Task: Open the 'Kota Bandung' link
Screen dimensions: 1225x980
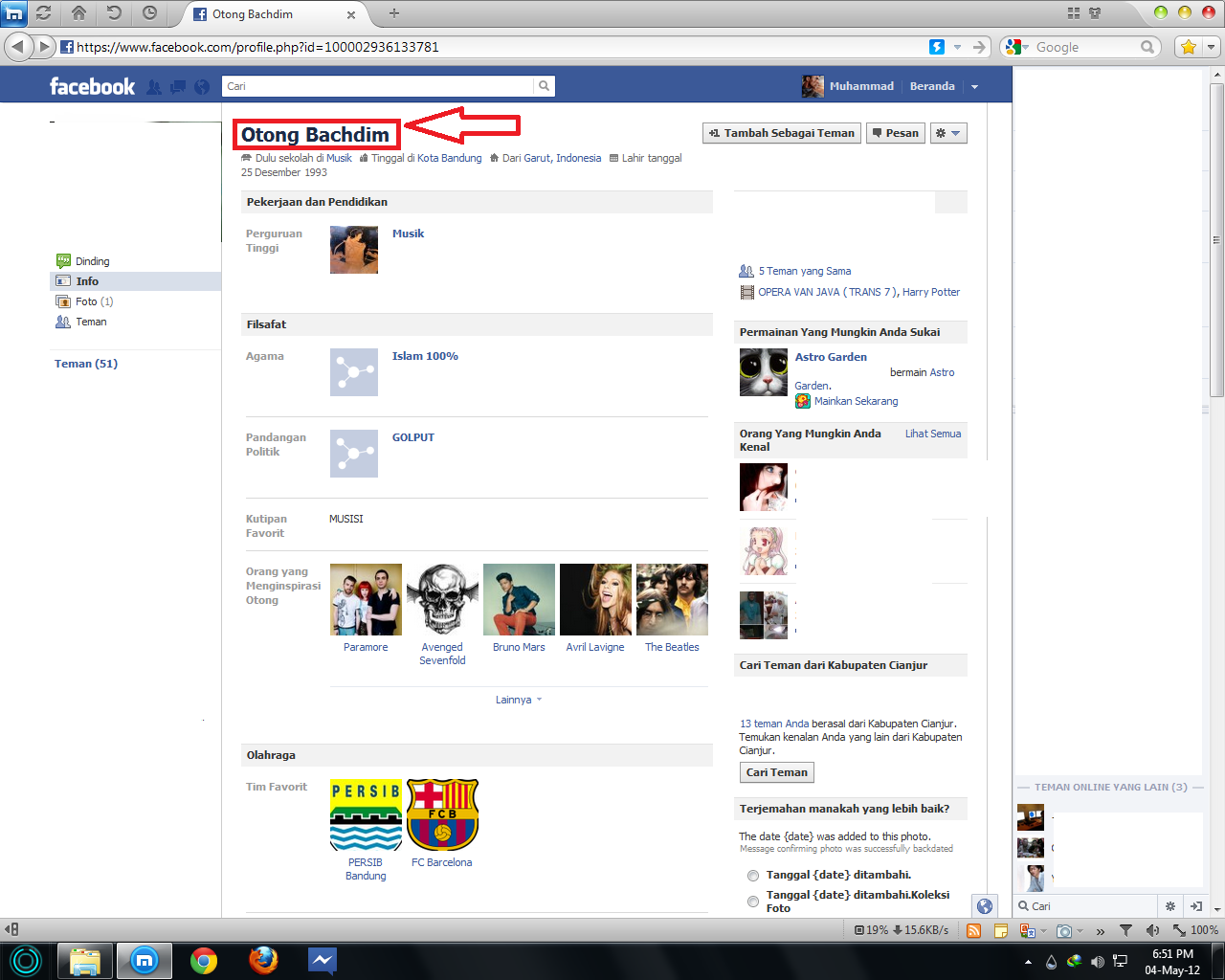Action: click(x=450, y=158)
